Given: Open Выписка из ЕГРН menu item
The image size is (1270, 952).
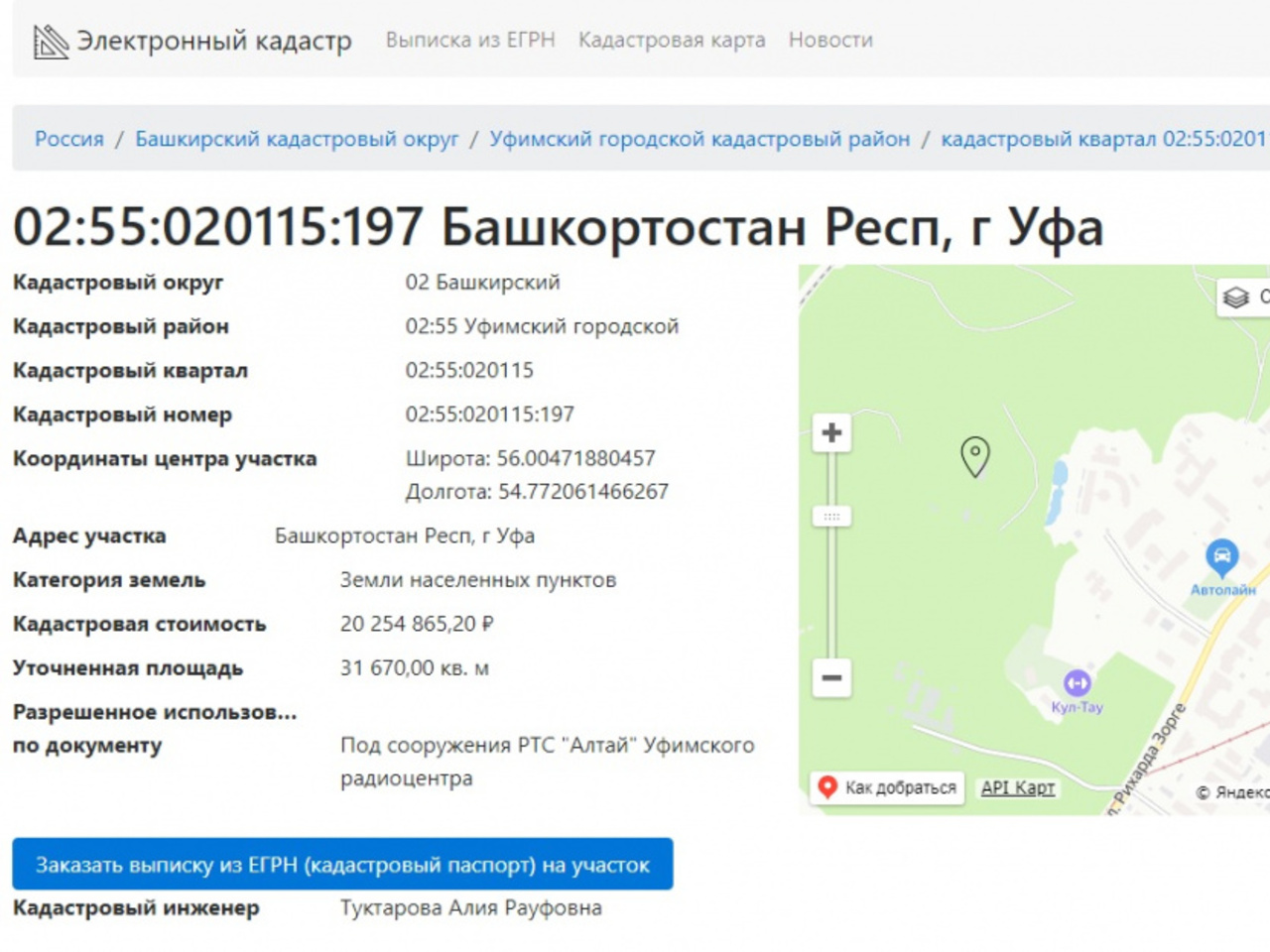Looking at the screenshot, I should (x=470, y=41).
